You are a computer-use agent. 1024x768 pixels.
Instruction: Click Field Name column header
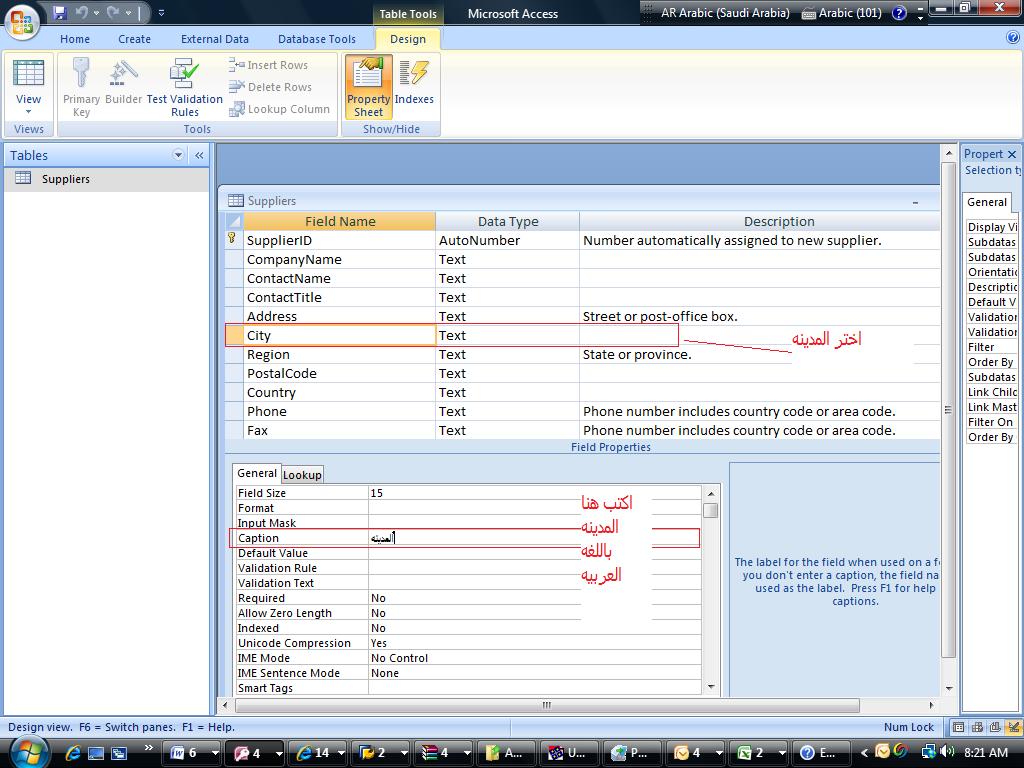pos(340,221)
